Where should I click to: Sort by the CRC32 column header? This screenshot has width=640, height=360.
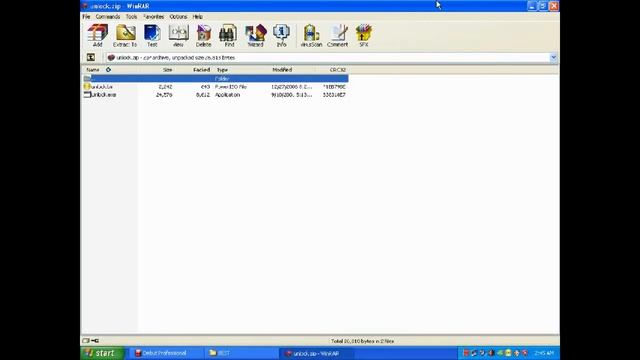click(338, 70)
